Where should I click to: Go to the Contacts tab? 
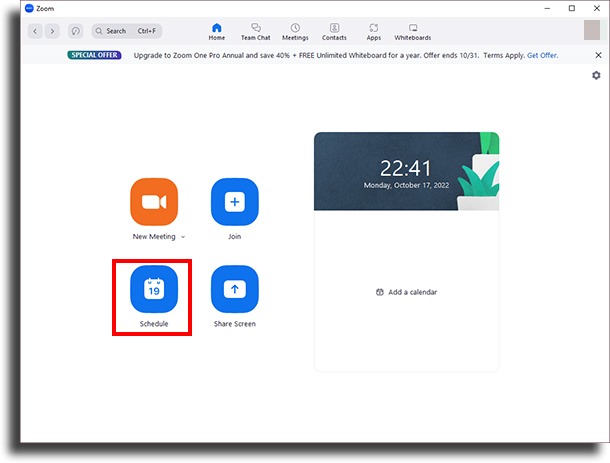[334, 32]
